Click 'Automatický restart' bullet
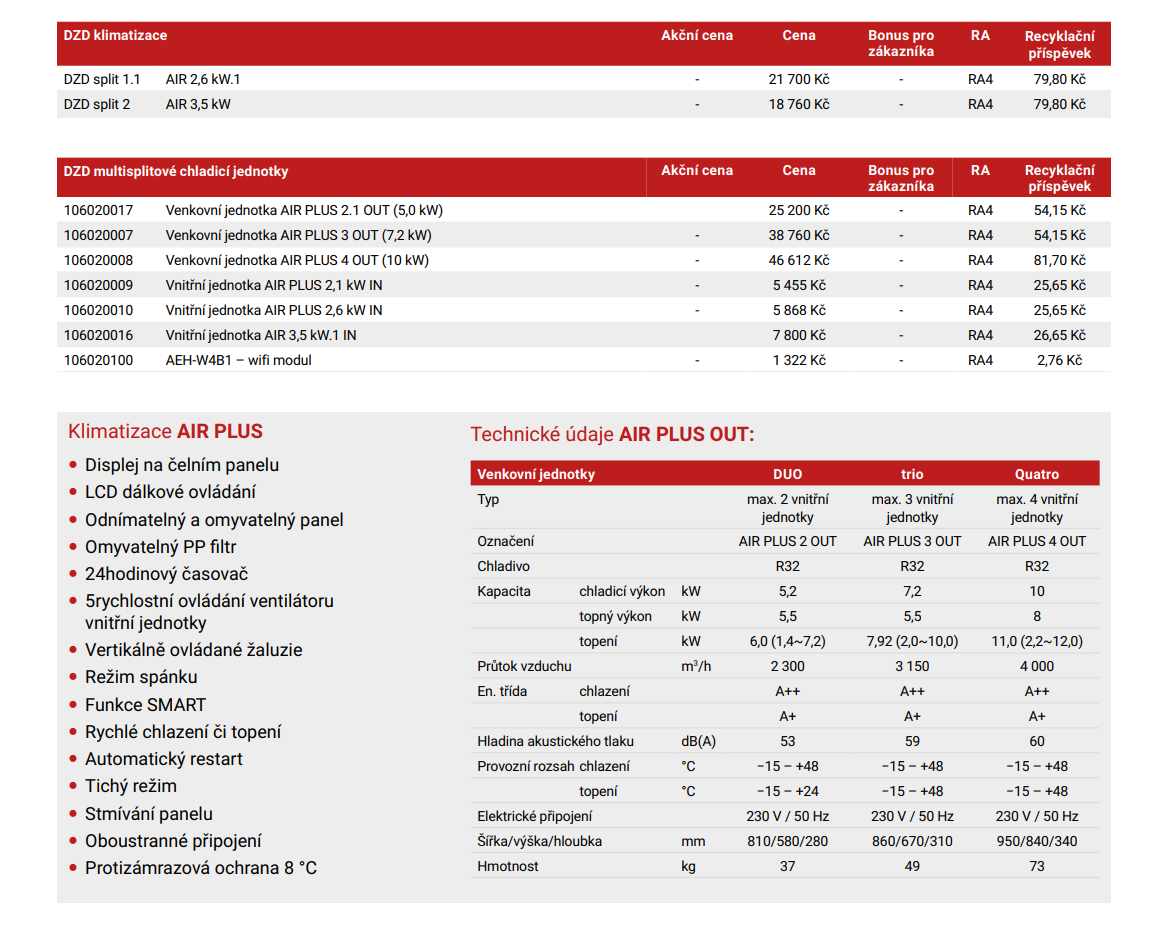Viewport: 1171px width, 933px height. (x=164, y=759)
